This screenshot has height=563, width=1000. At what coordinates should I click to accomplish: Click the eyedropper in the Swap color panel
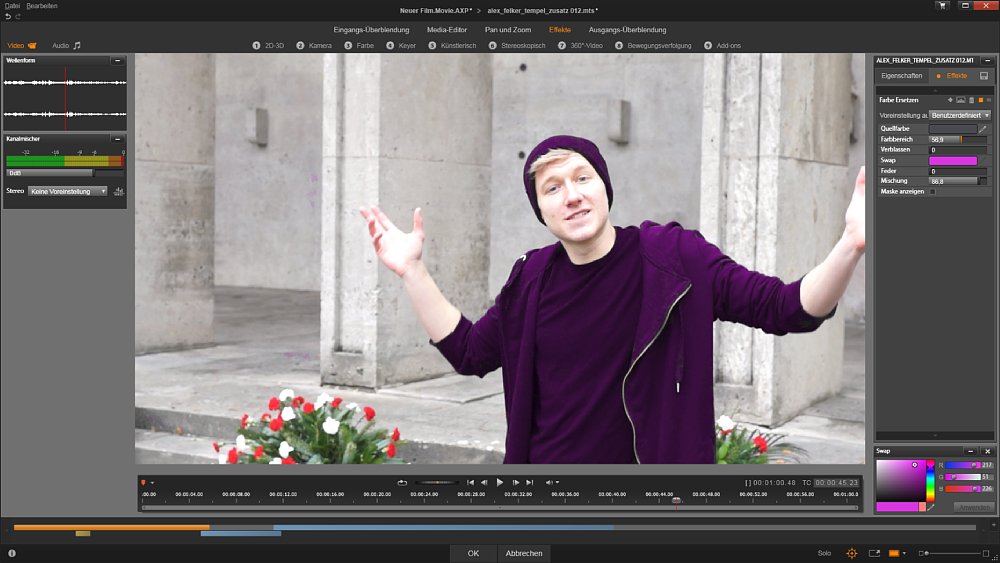point(932,507)
